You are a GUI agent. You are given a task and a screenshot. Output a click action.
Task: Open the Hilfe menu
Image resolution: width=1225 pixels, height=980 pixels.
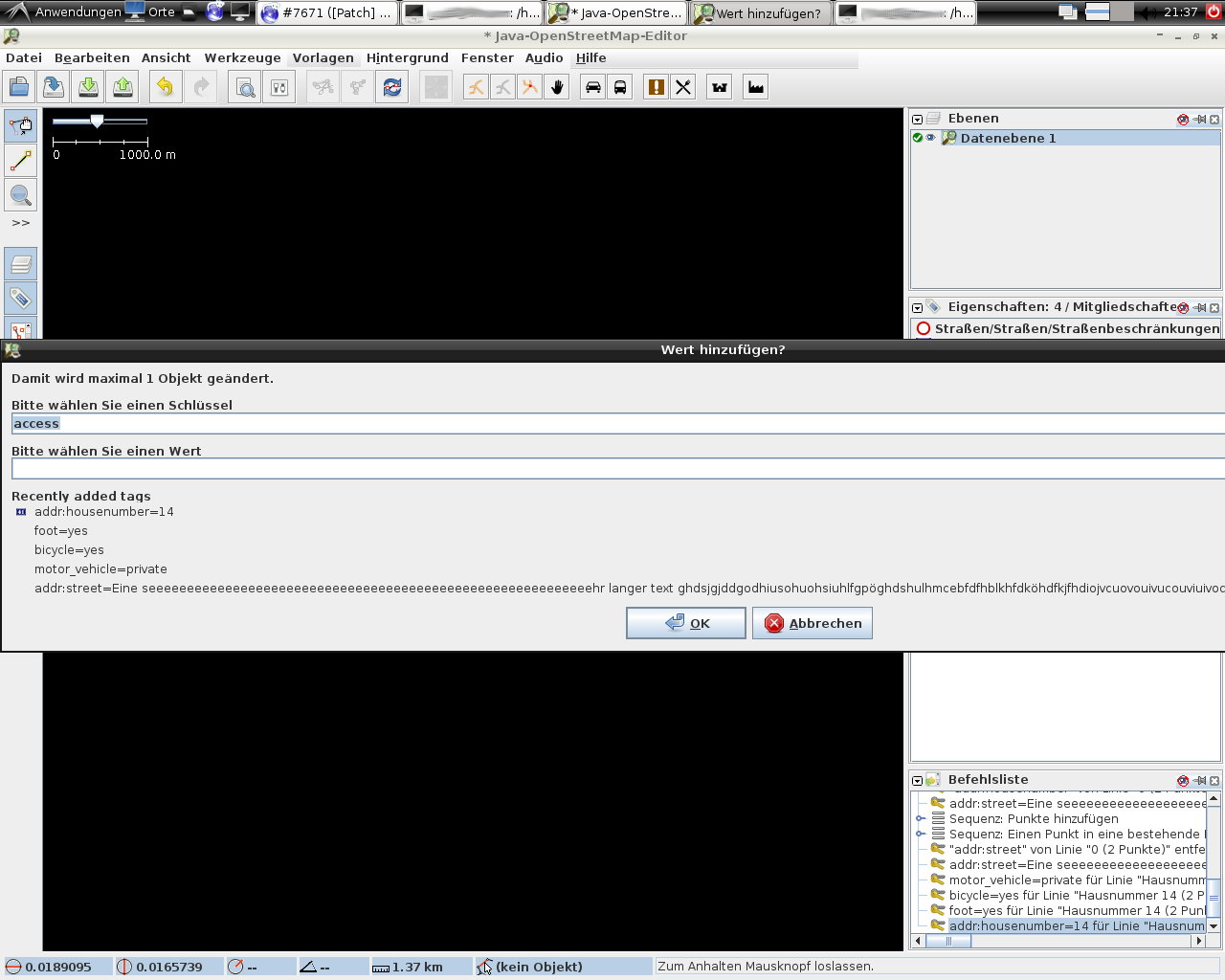pyautogui.click(x=590, y=58)
